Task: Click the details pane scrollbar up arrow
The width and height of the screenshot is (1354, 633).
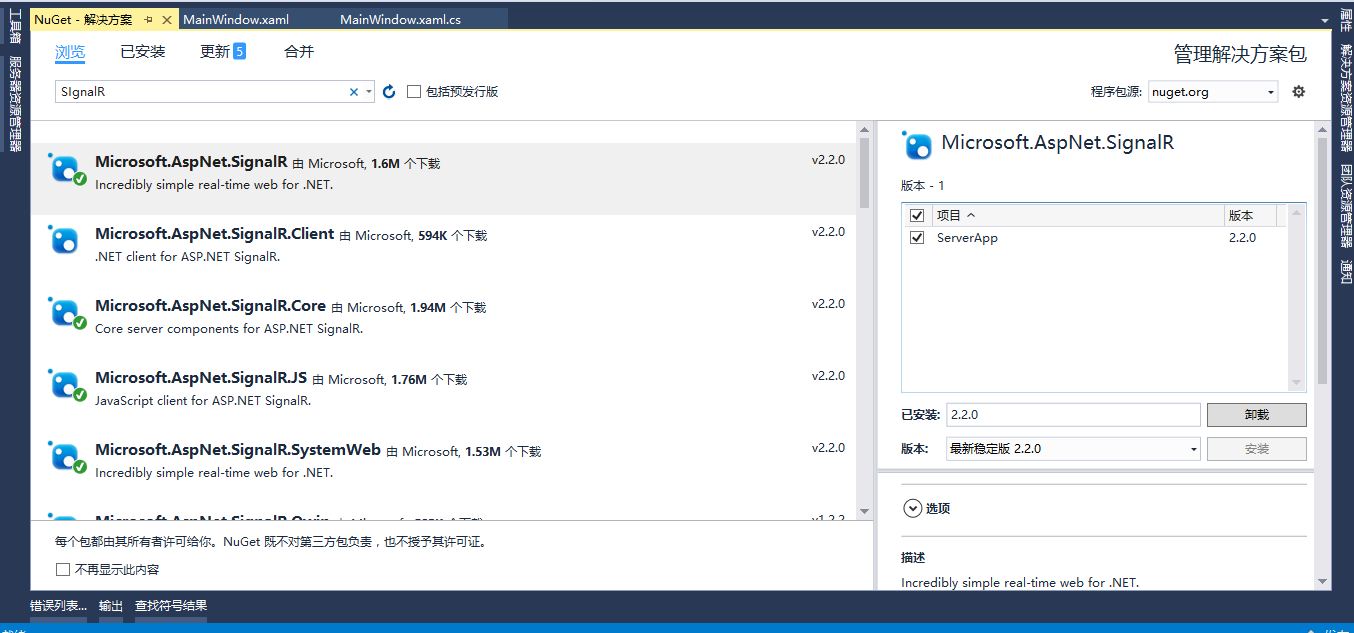Action: (1322, 128)
